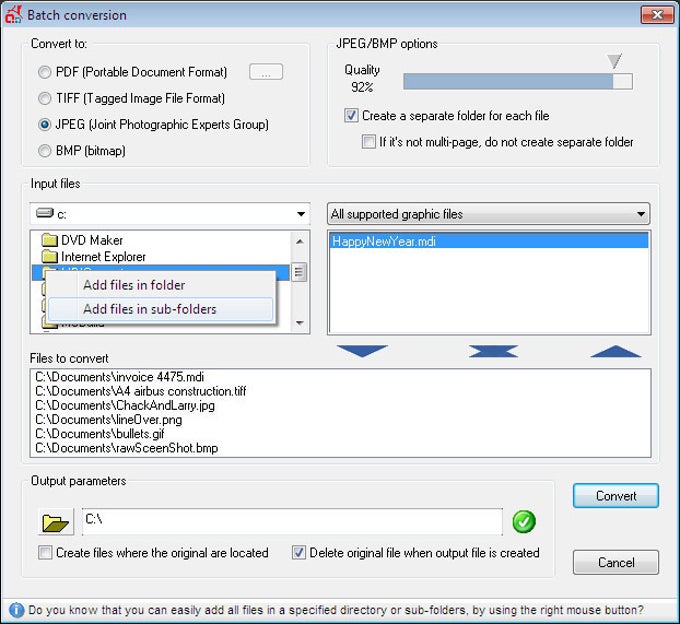Choose Add files in folder from the context menu
This screenshot has width=680, height=624.
pyautogui.click(x=160, y=285)
